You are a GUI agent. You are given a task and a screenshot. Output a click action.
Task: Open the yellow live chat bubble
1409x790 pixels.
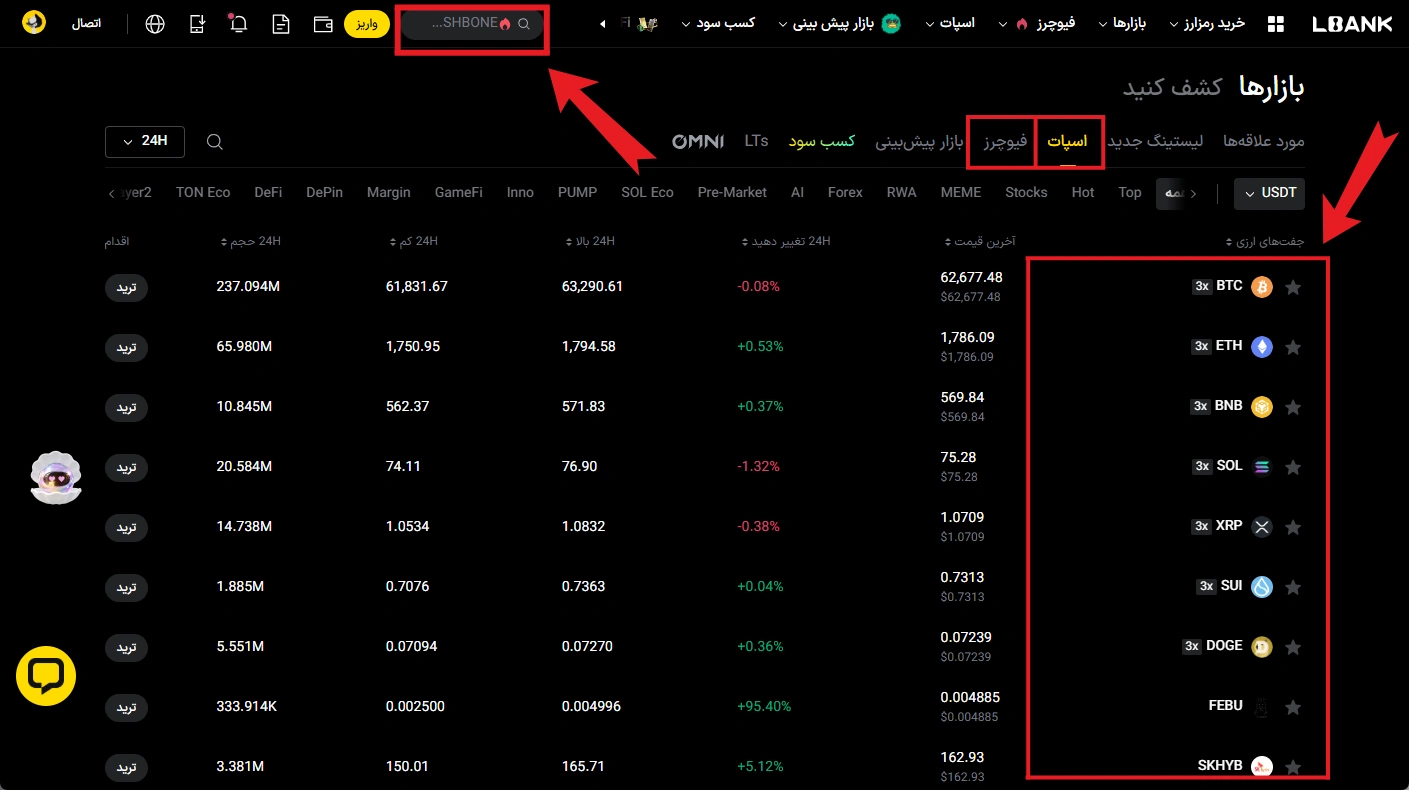[x=46, y=676]
